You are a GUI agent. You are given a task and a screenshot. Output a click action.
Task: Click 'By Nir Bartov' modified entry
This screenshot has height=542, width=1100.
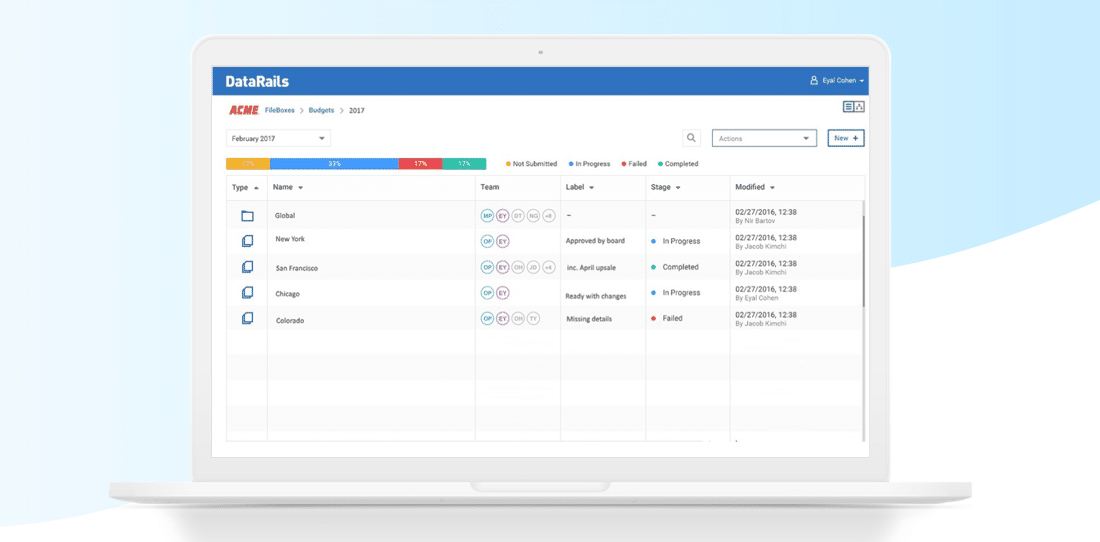click(x=756, y=221)
